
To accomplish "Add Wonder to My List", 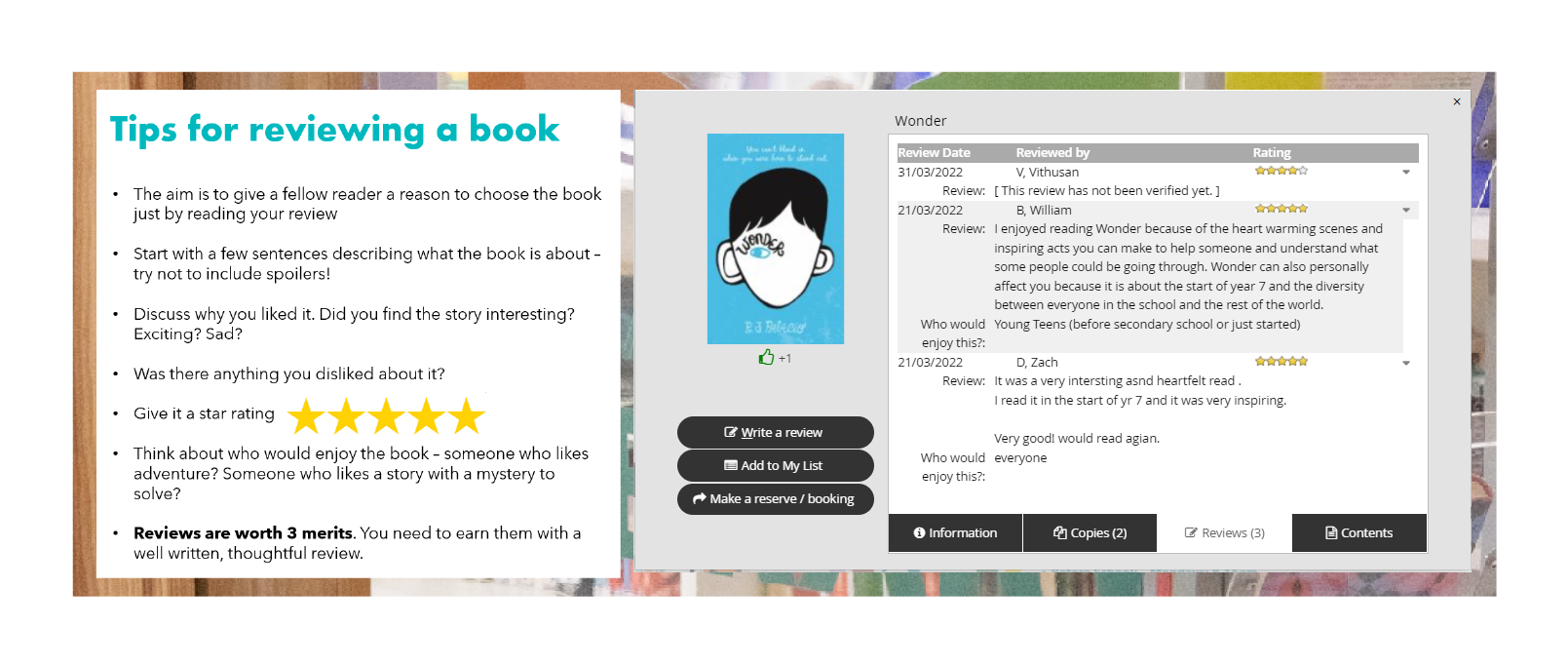I will [775, 465].
